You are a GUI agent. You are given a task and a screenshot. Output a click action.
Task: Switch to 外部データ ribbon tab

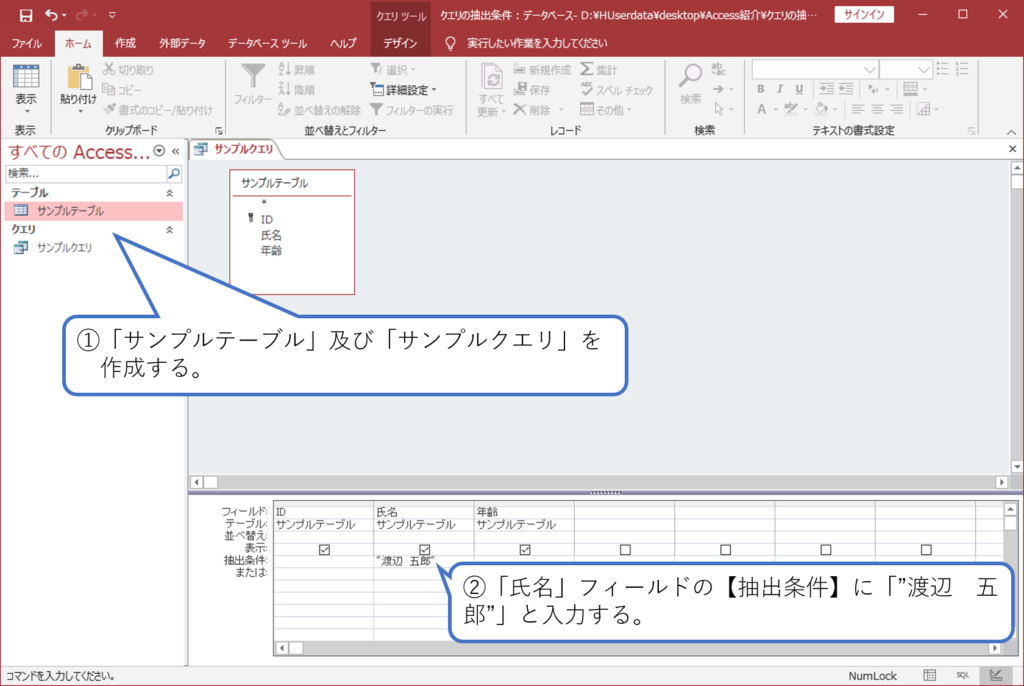[x=182, y=43]
